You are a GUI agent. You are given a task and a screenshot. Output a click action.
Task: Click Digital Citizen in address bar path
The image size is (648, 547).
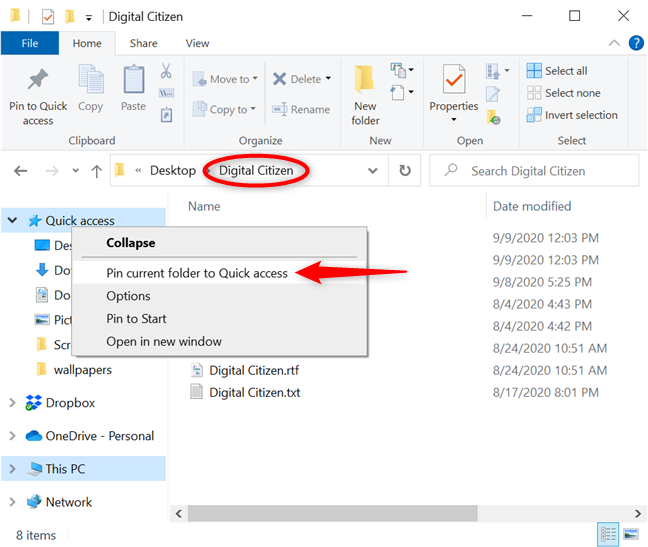point(256,170)
